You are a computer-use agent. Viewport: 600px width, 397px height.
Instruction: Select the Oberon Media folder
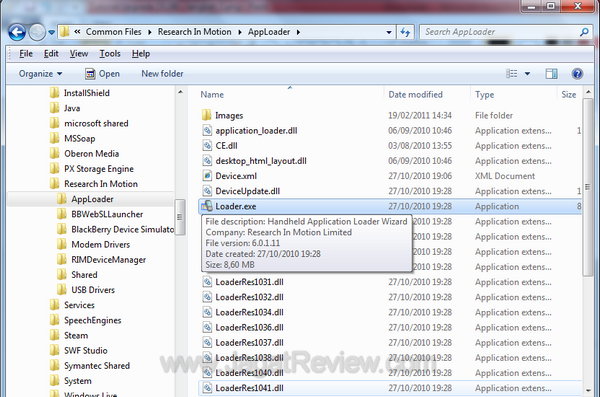pos(91,154)
